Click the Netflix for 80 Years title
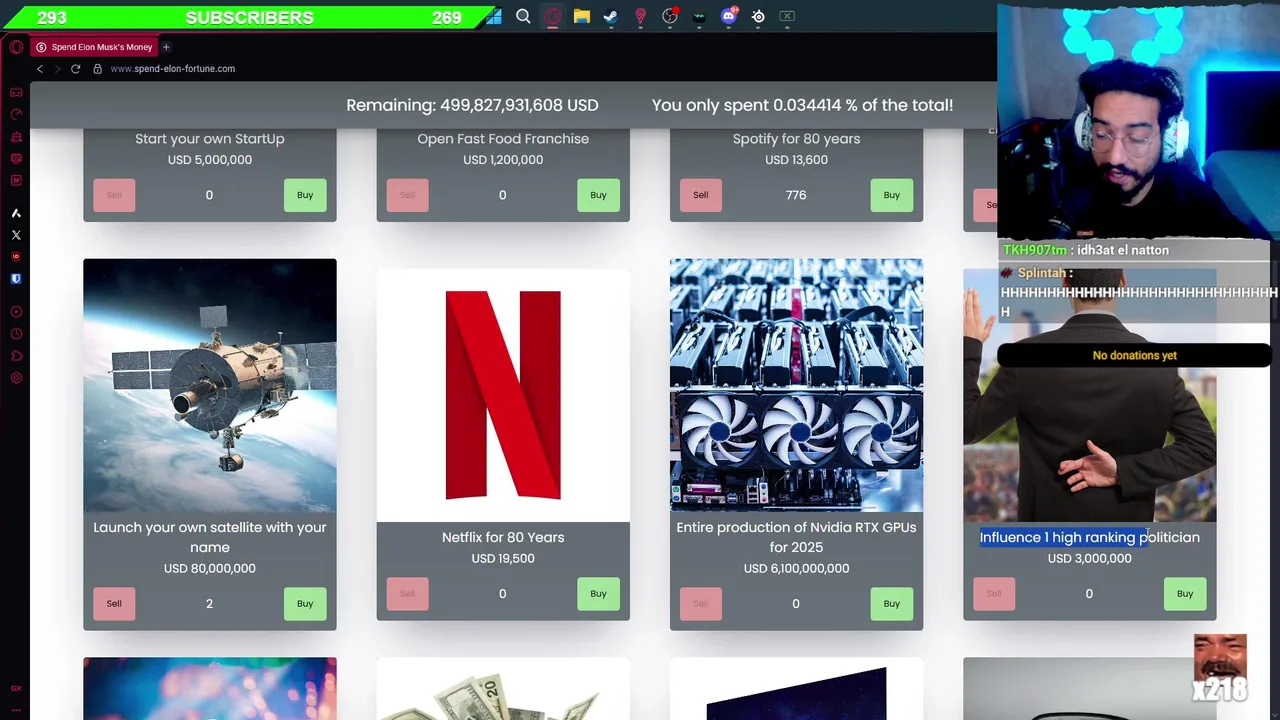Image resolution: width=1280 pixels, height=720 pixels. [503, 537]
